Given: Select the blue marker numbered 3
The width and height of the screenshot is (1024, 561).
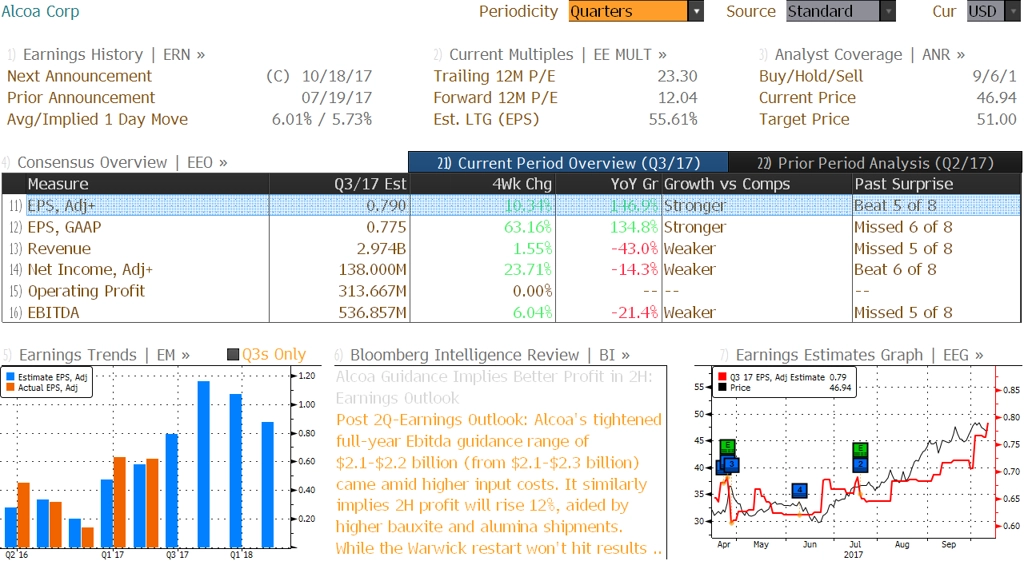Looking at the screenshot, I should tap(731, 464).
